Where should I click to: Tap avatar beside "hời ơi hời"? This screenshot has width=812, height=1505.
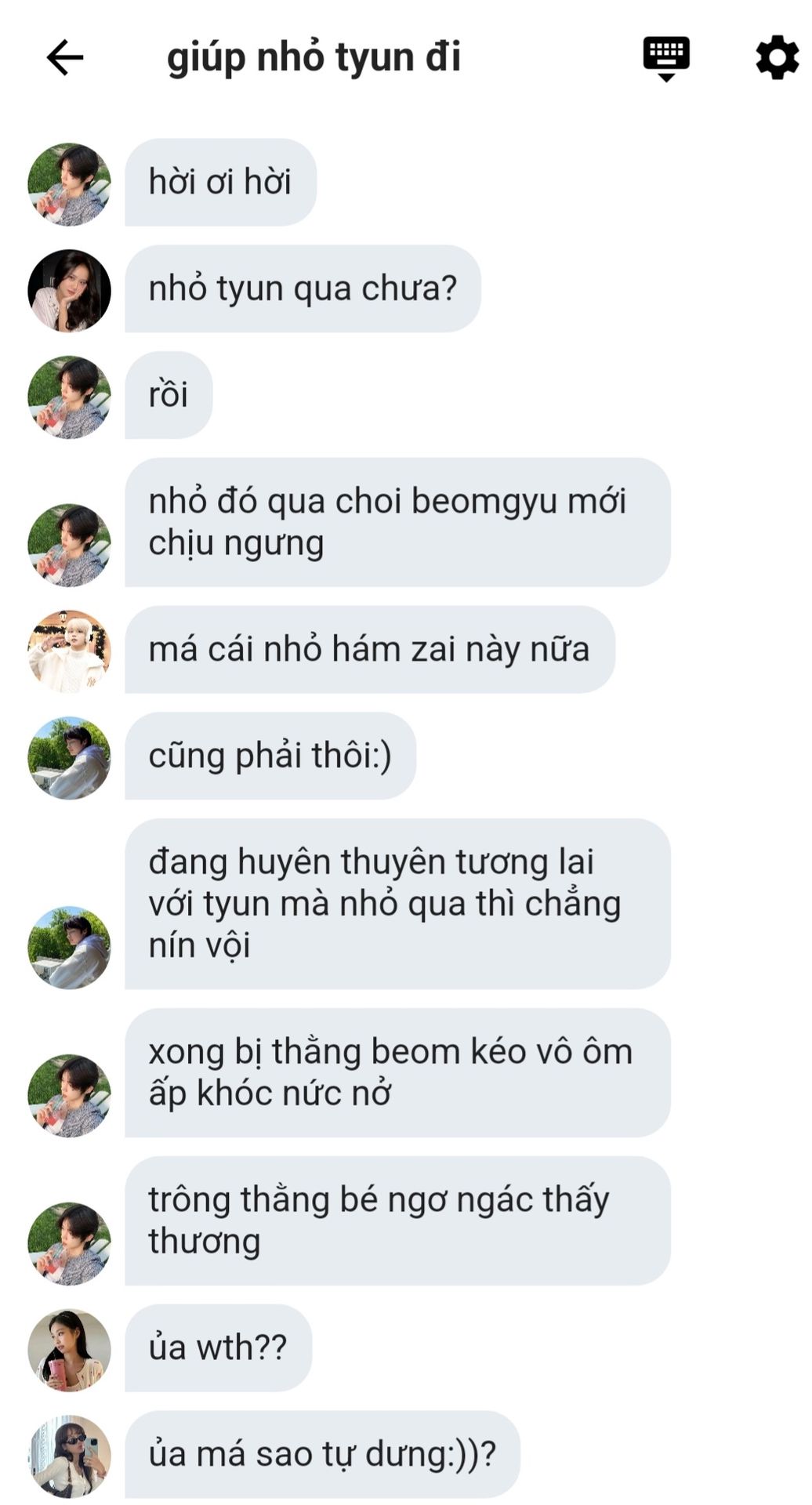coord(69,184)
